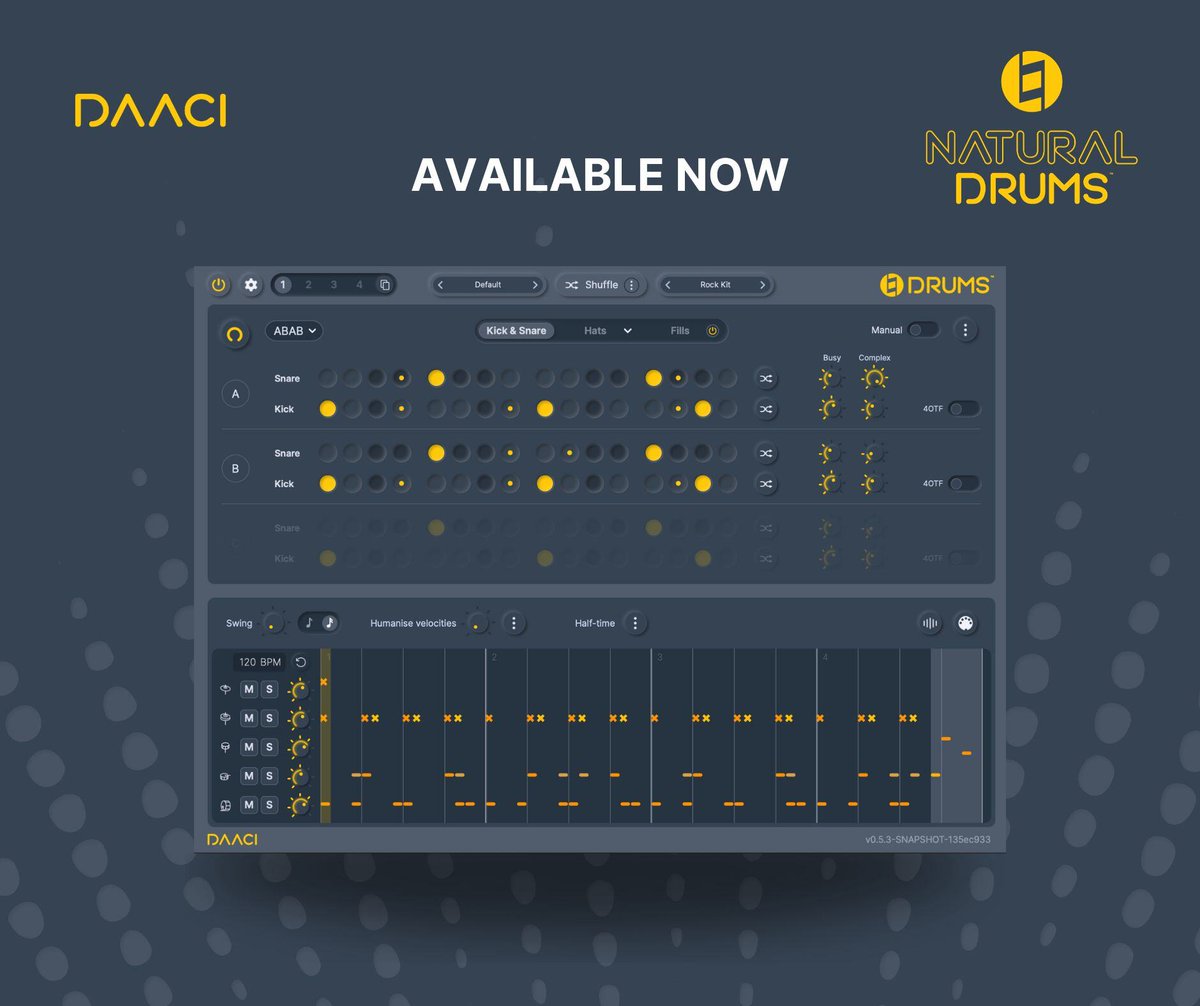Toggle the Manual switch
1200x1006 pixels.
pyautogui.click(x=923, y=330)
